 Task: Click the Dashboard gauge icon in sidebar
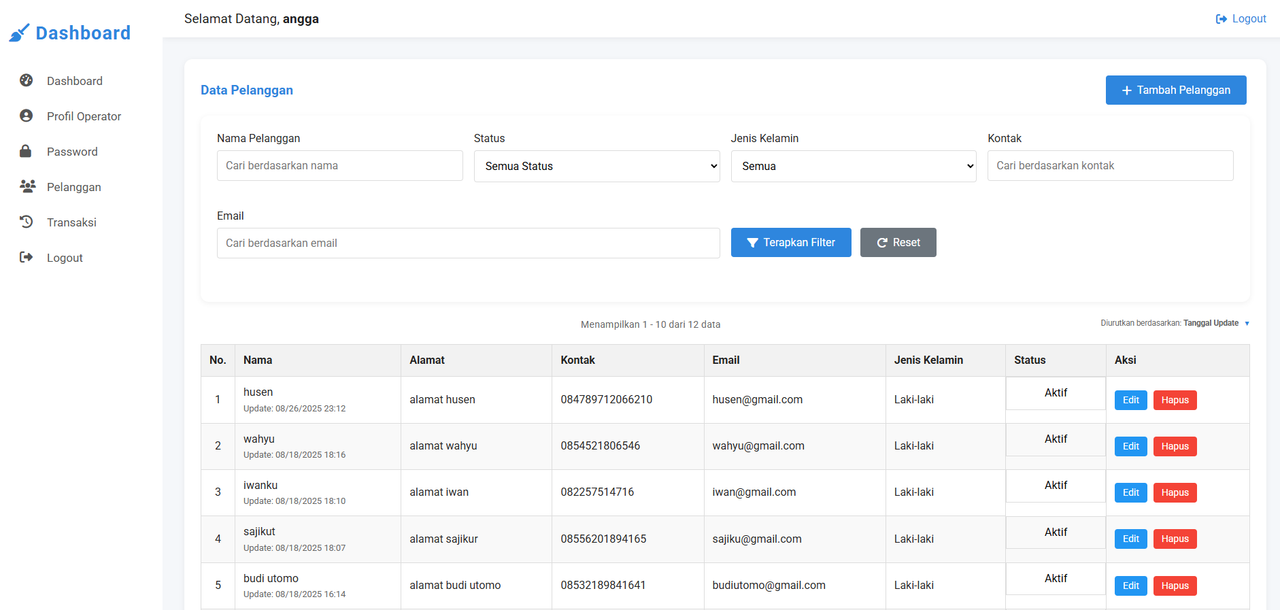(27, 81)
